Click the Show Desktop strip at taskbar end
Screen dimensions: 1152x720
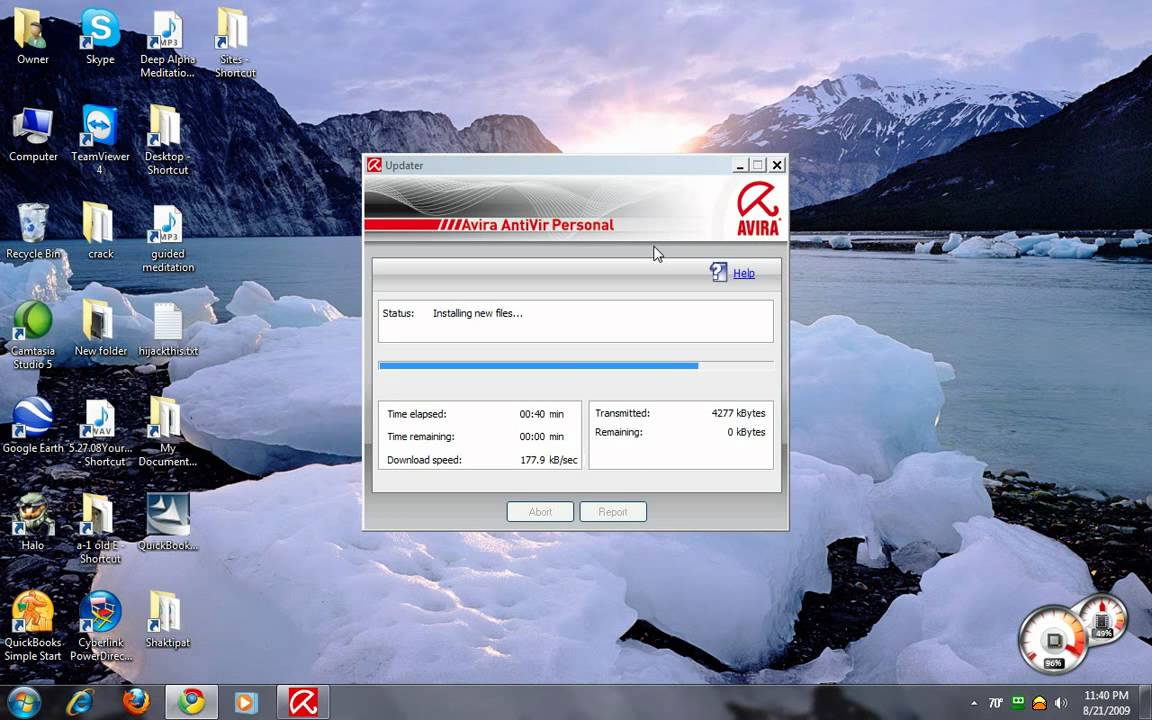click(1145, 702)
